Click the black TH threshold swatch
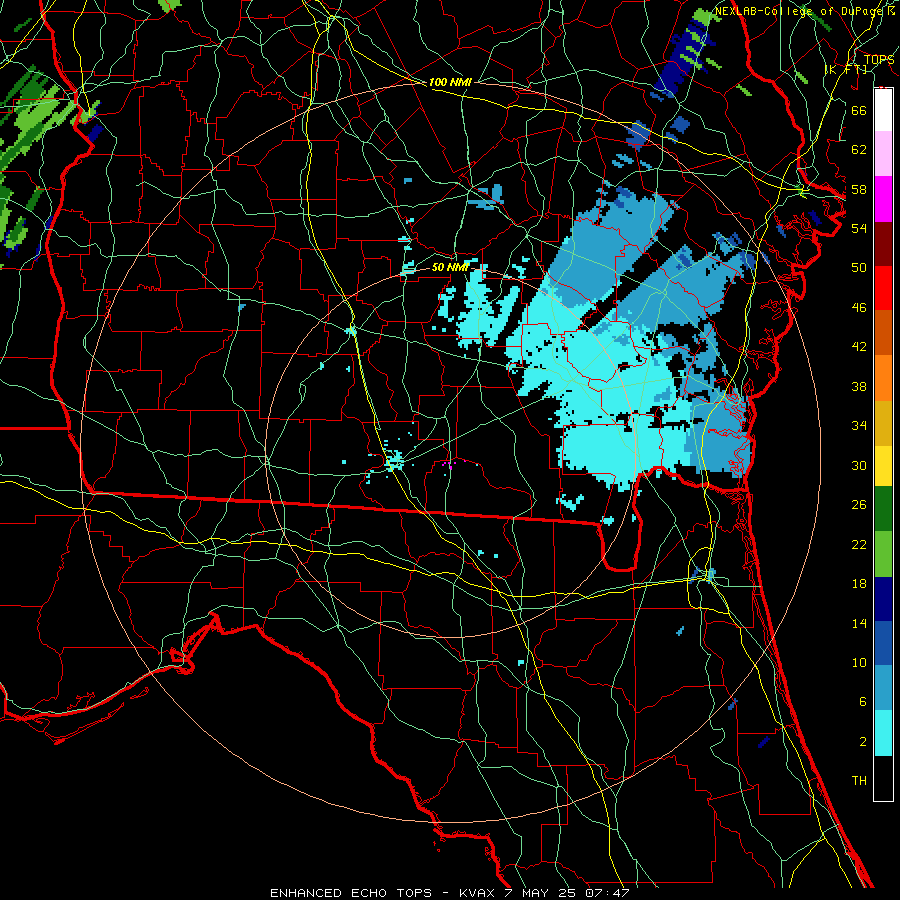The width and height of the screenshot is (900, 900). click(x=883, y=778)
